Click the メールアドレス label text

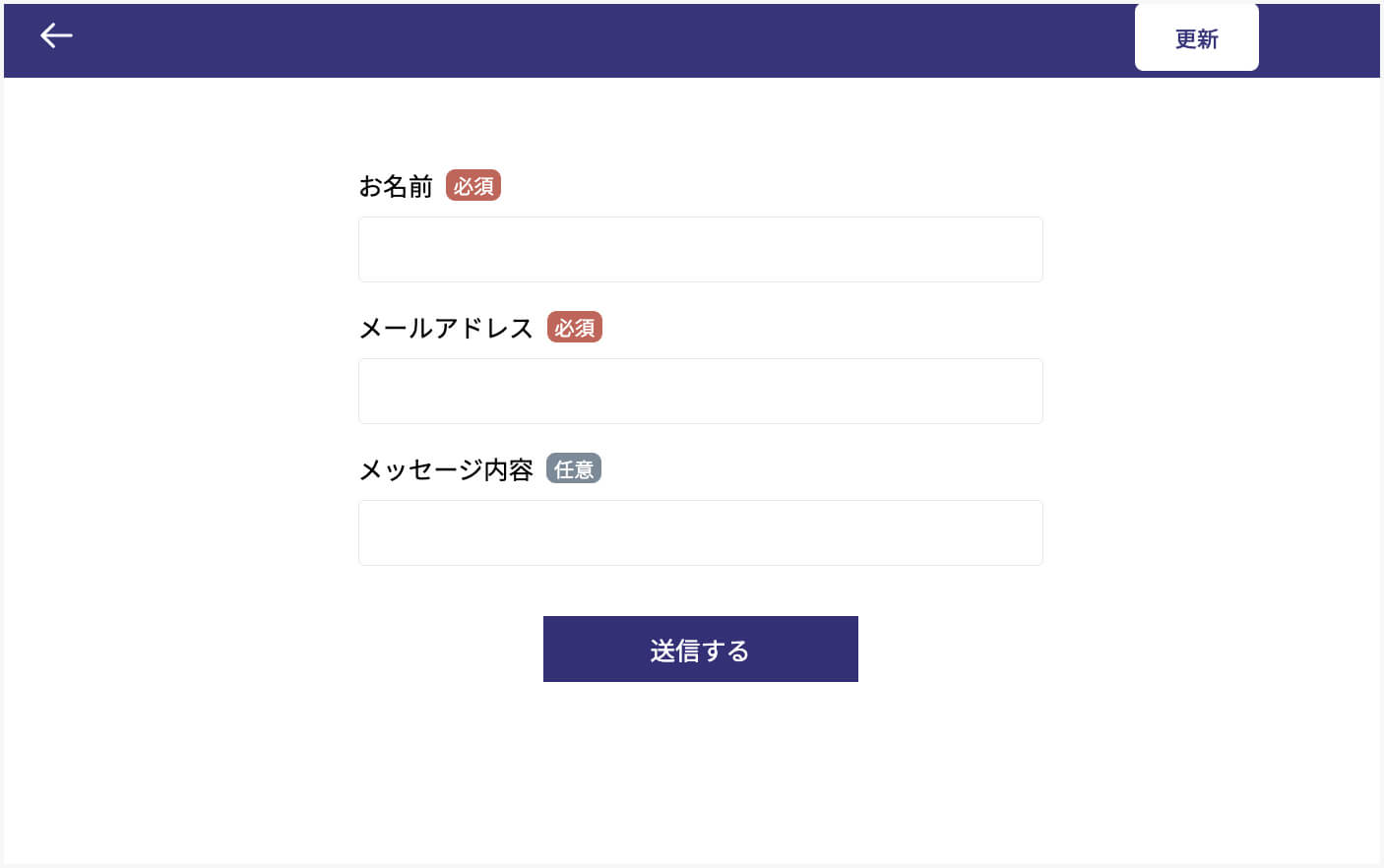pos(446,328)
